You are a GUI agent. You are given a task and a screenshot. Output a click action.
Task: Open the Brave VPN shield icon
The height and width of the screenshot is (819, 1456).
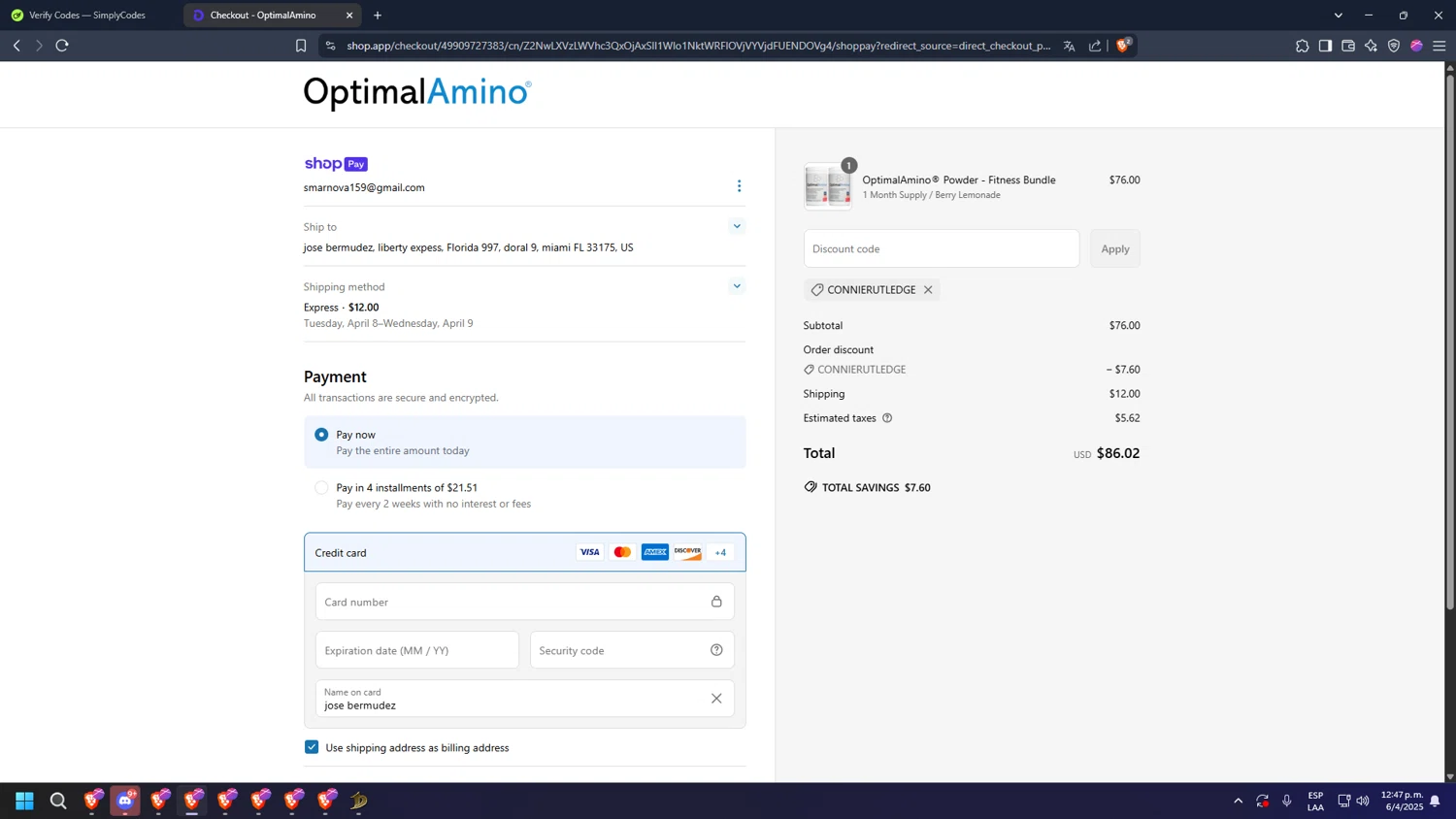coord(1394,46)
